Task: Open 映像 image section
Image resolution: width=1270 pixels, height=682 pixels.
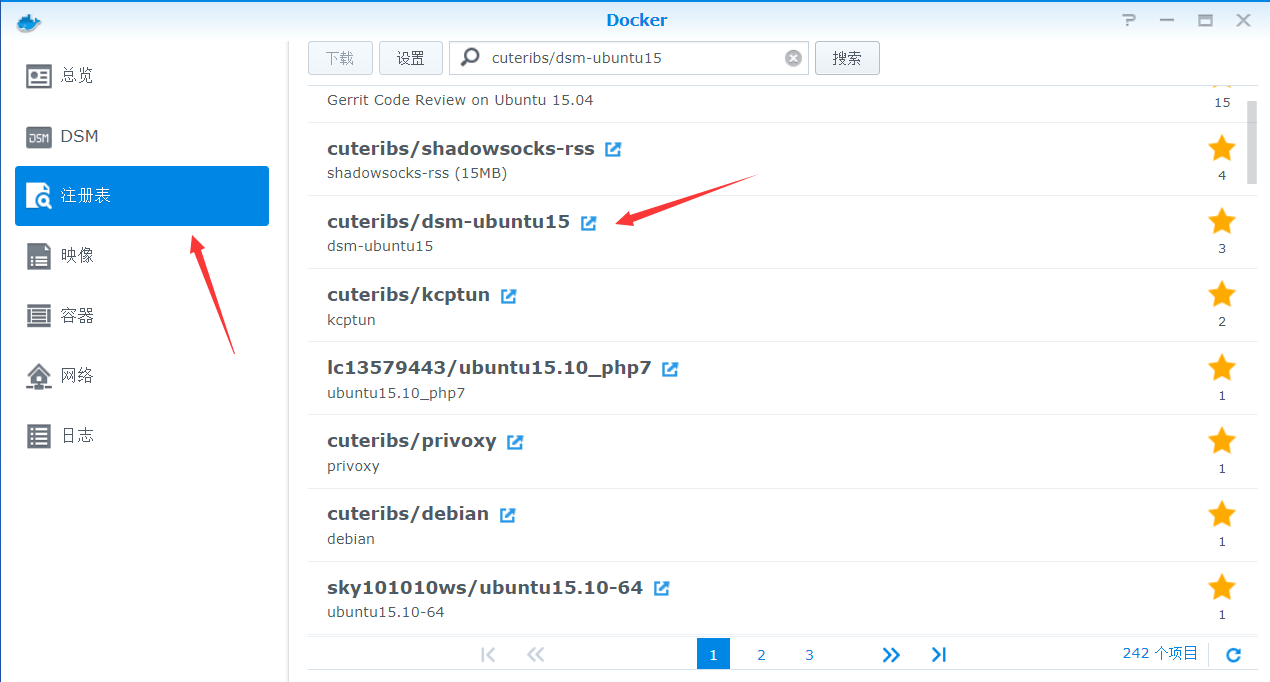Action: click(x=142, y=256)
